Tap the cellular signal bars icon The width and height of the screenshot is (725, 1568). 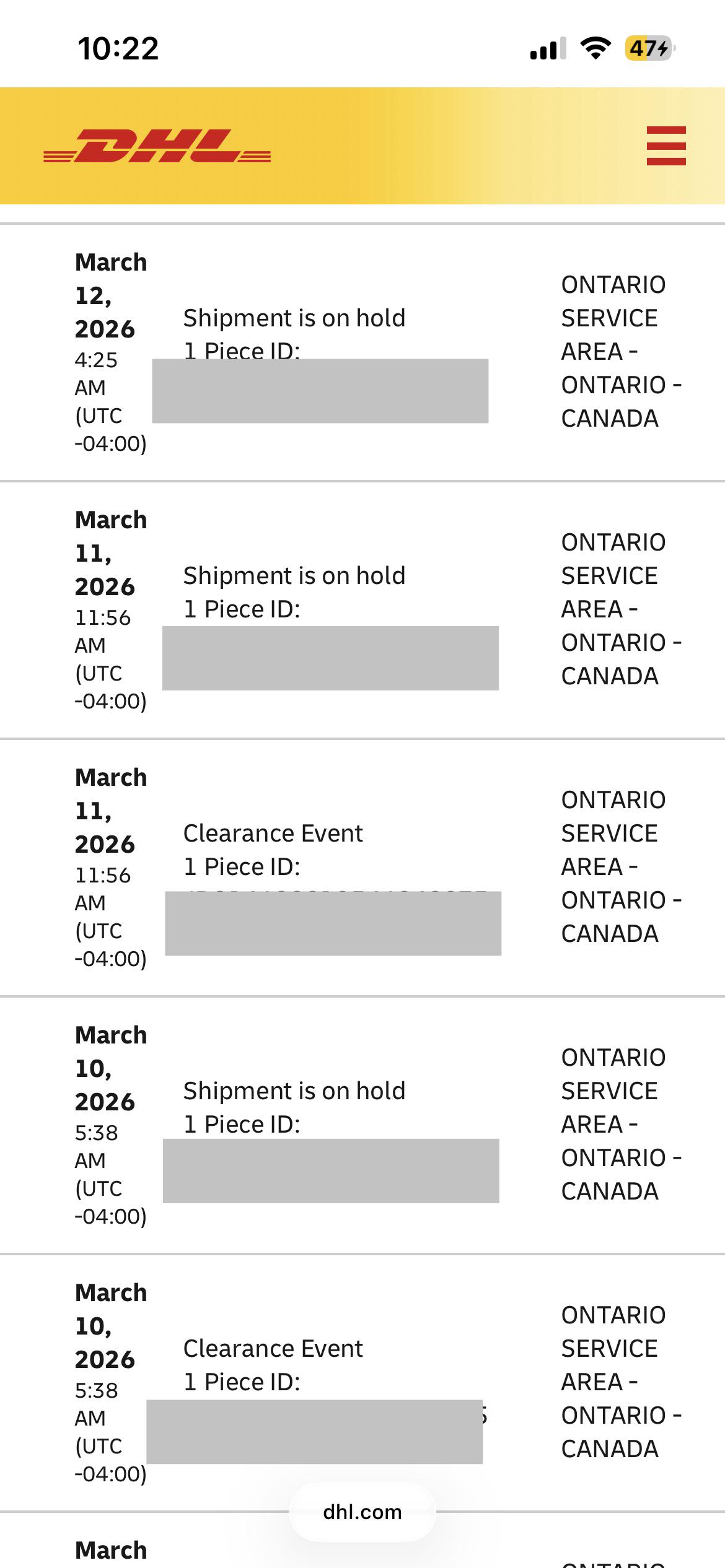click(548, 48)
